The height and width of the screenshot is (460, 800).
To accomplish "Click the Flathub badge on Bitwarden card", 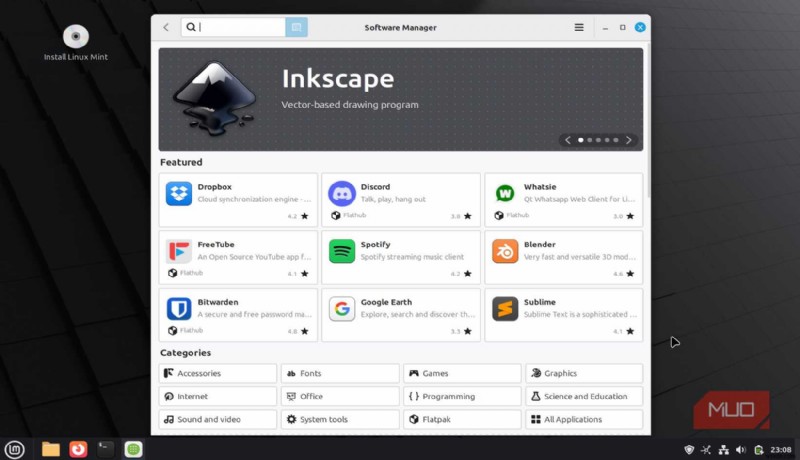I will point(185,330).
